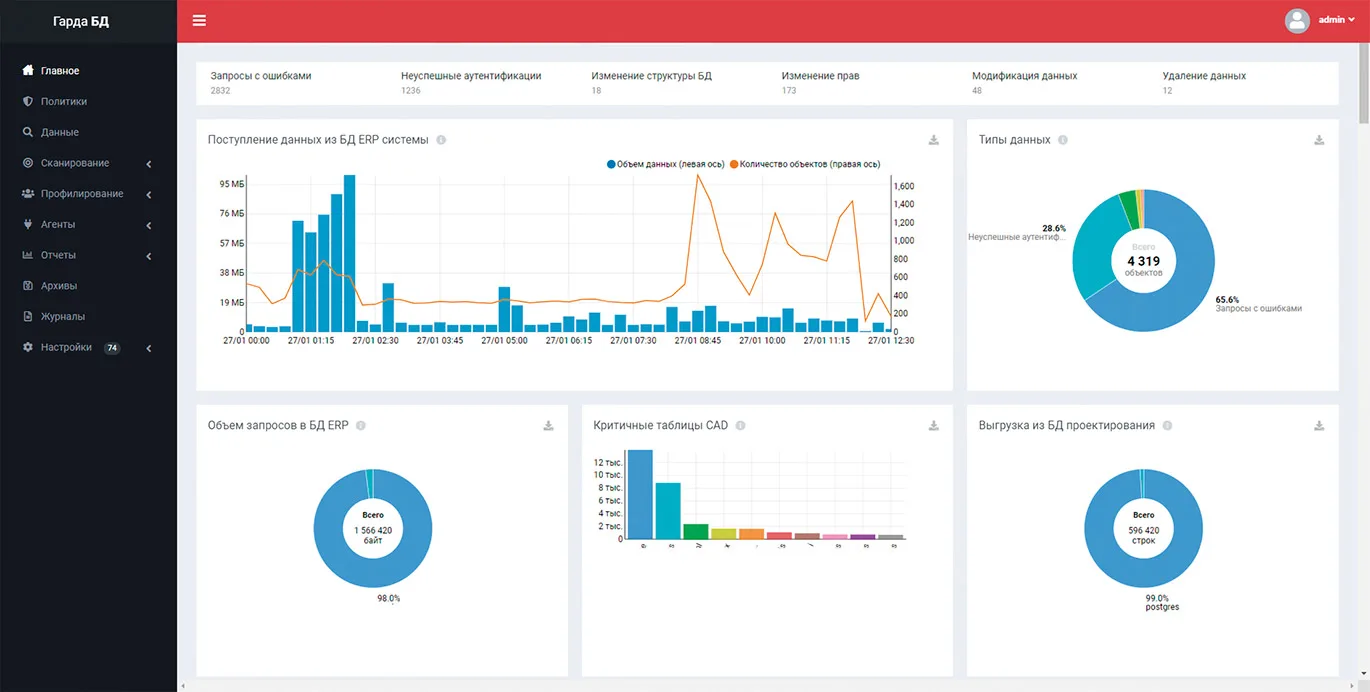Click the Профилирование users icon
1370x692 pixels.
(28, 194)
